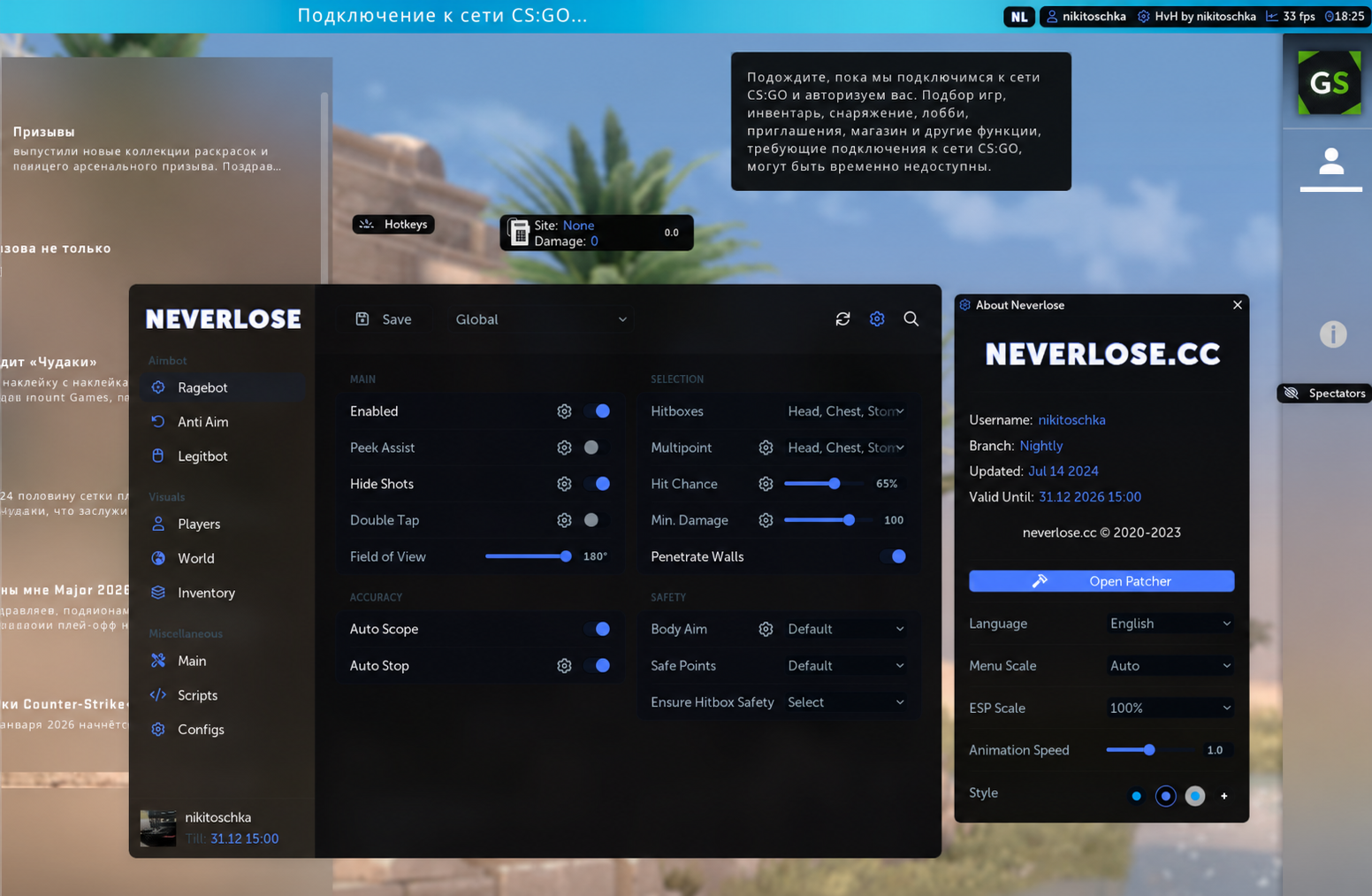Select Ragebot in the sidebar

click(x=223, y=387)
